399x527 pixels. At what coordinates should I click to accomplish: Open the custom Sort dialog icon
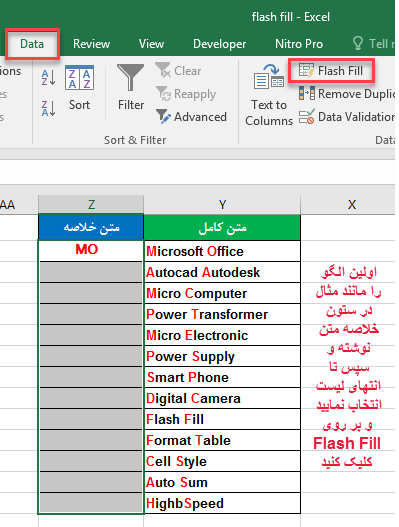point(79,78)
